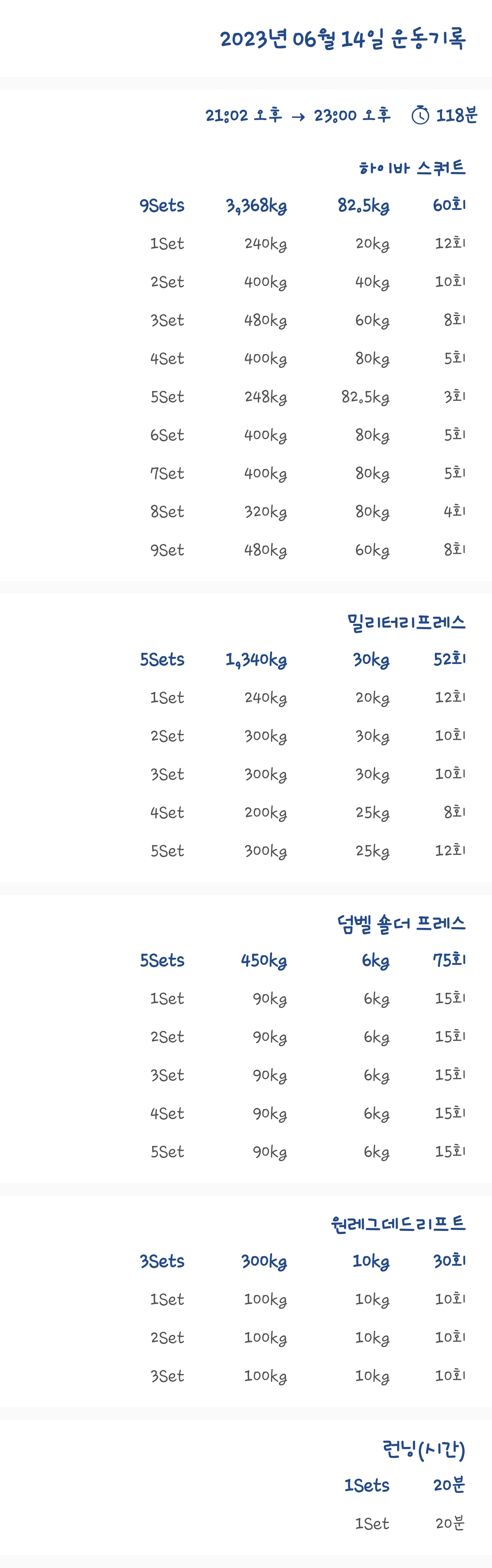This screenshot has height=1568, width=492.
Task: Select the 82.5kg weight in squat 5Set
Action: pyautogui.click(x=365, y=397)
